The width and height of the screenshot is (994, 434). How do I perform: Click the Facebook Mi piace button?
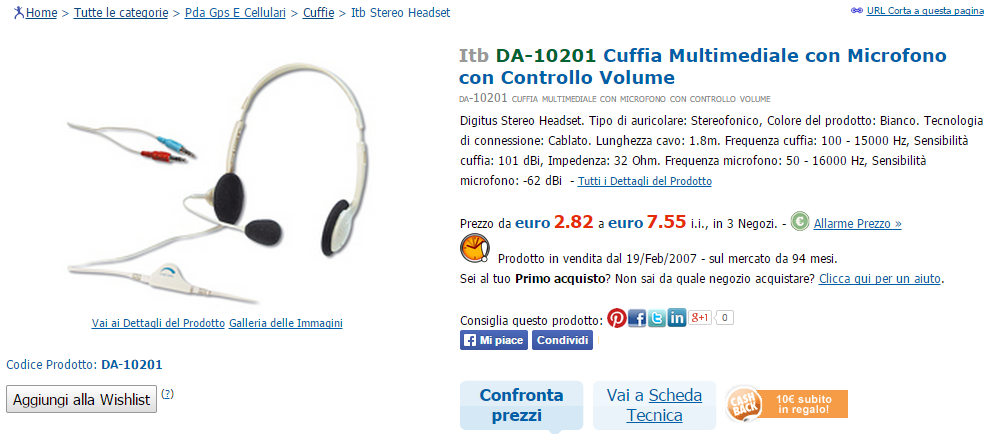tap(494, 340)
